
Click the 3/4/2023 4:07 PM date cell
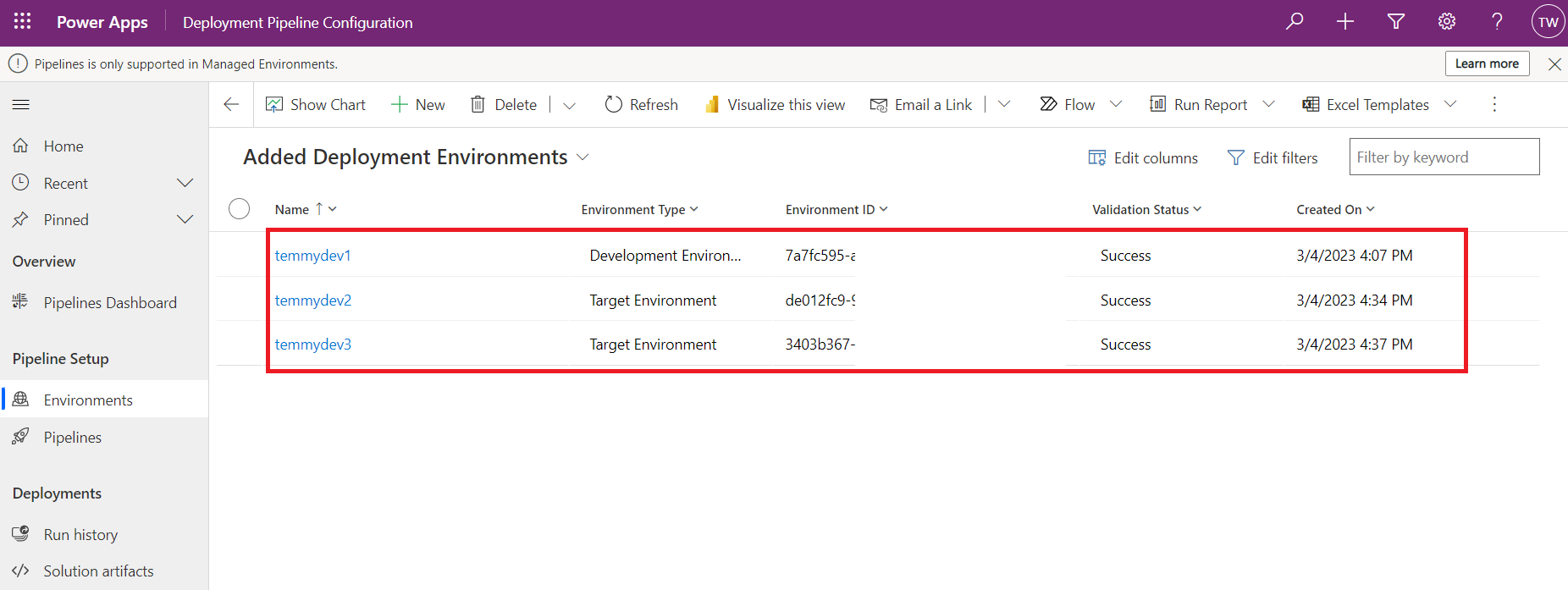1355,256
